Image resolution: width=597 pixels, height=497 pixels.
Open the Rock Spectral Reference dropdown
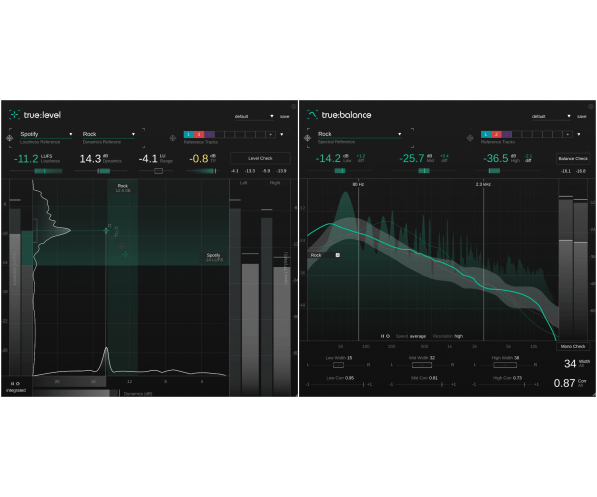pos(359,134)
